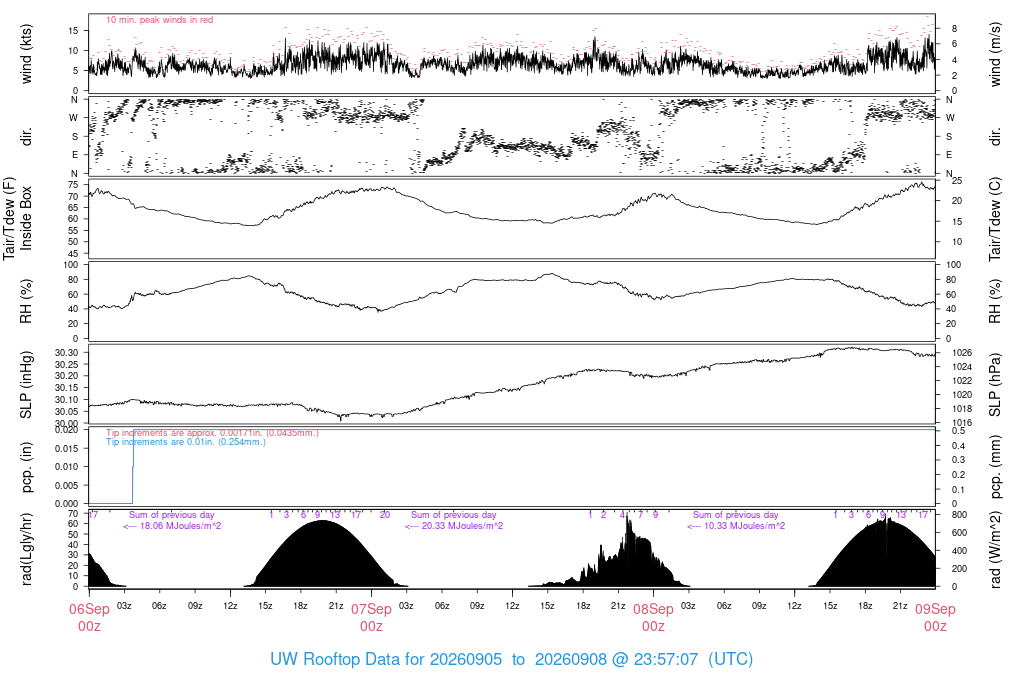Click the 06Sep 00z date label
The height and width of the screenshot is (700, 1024).
coord(89,617)
